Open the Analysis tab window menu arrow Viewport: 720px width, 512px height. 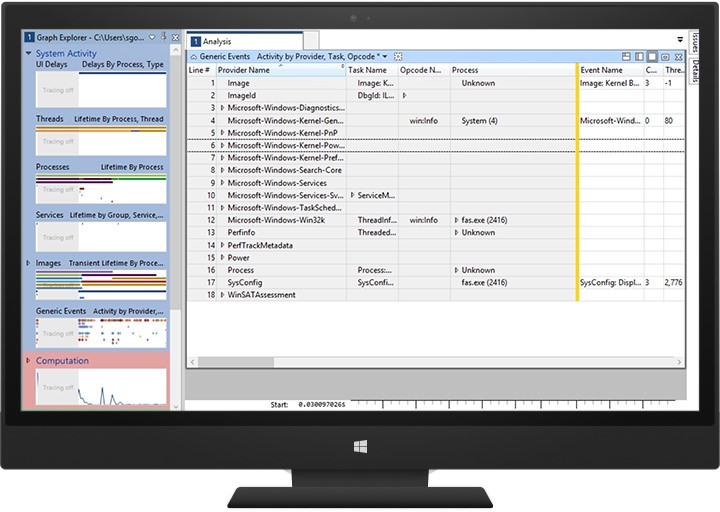pyautogui.click(x=680, y=39)
